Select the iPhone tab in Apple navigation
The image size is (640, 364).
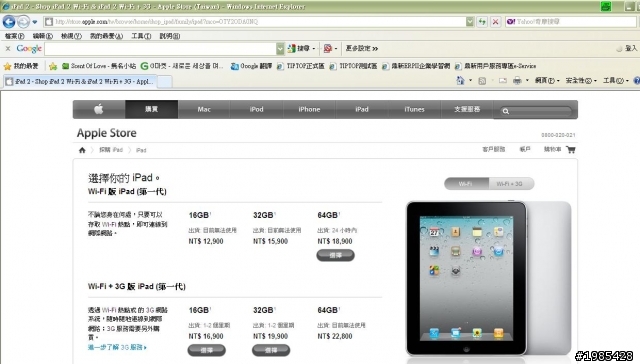[x=309, y=109]
